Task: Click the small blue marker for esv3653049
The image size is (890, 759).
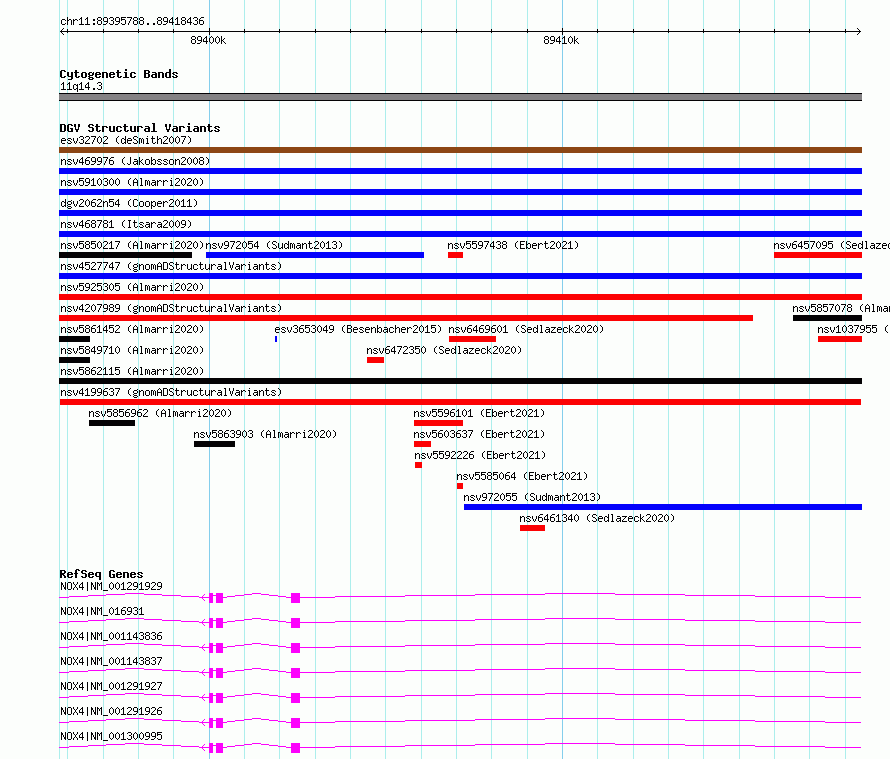Action: 276,339
